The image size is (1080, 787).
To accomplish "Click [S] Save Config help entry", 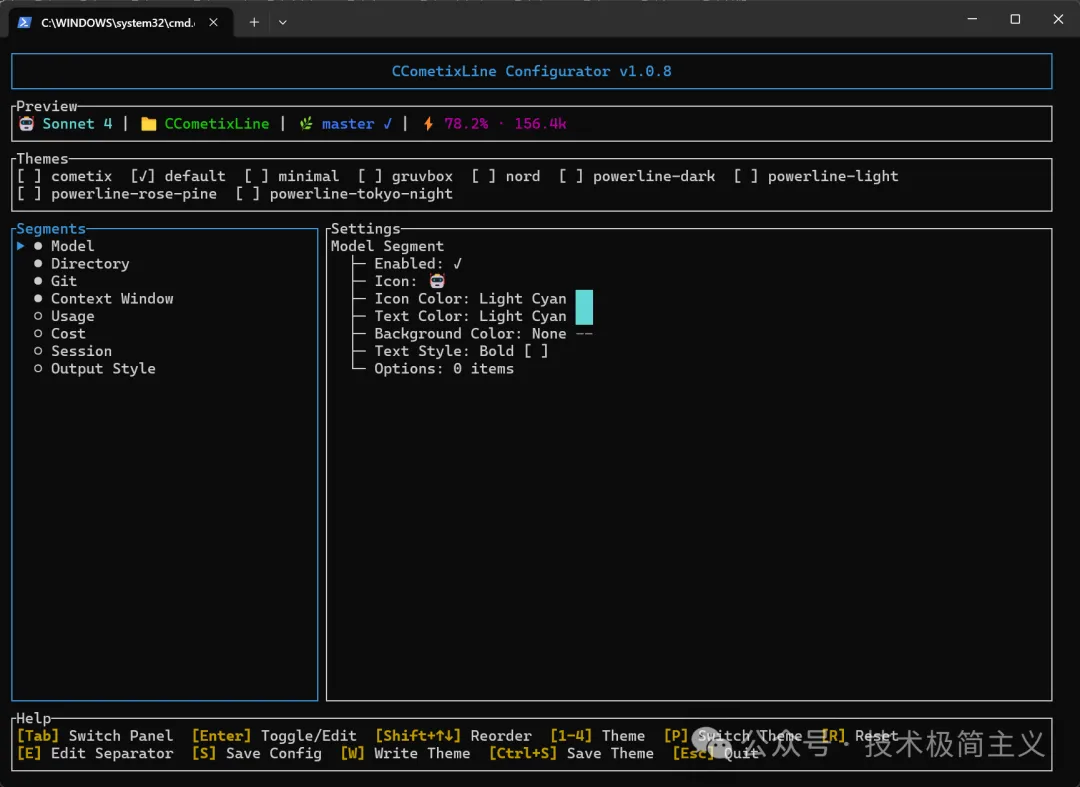I will tap(257, 754).
